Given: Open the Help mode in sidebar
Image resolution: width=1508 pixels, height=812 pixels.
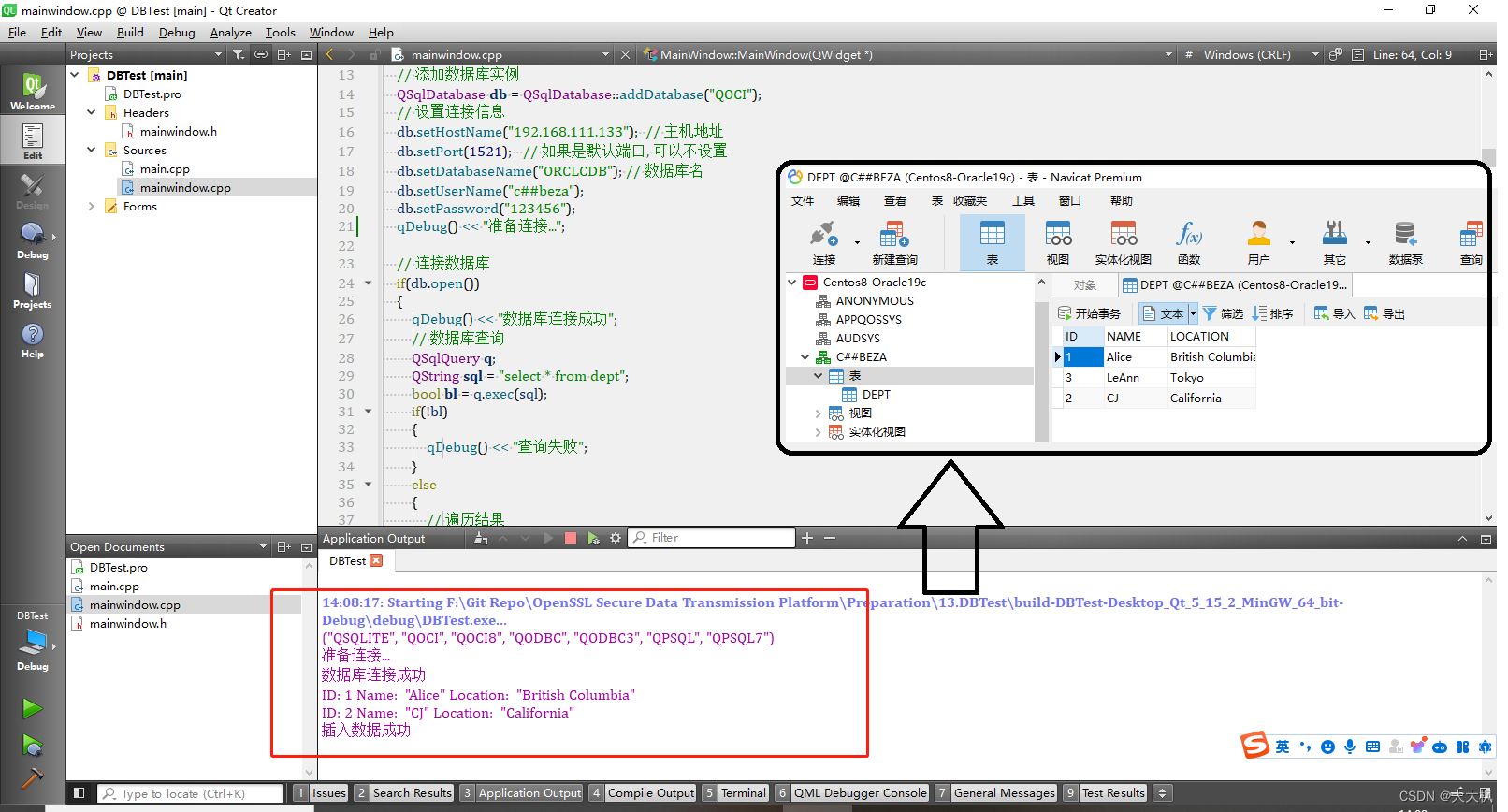Looking at the screenshot, I should 33,341.
